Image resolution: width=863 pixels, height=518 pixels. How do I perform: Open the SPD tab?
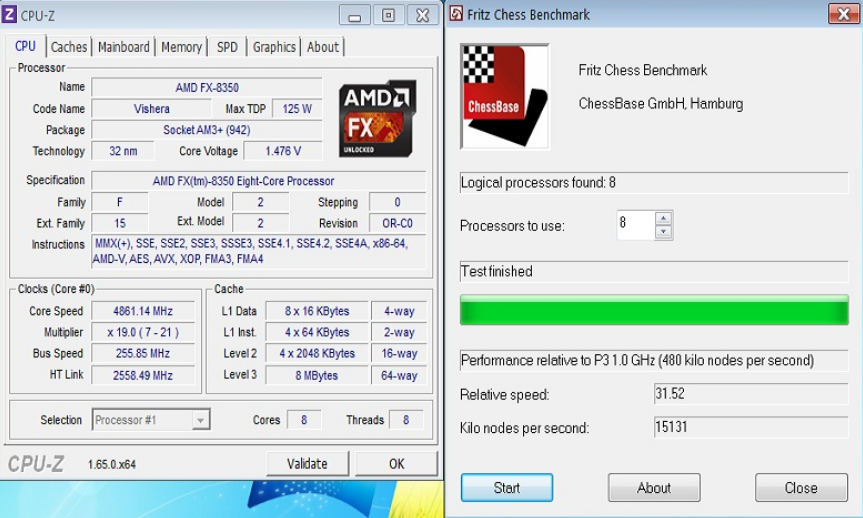[227, 47]
